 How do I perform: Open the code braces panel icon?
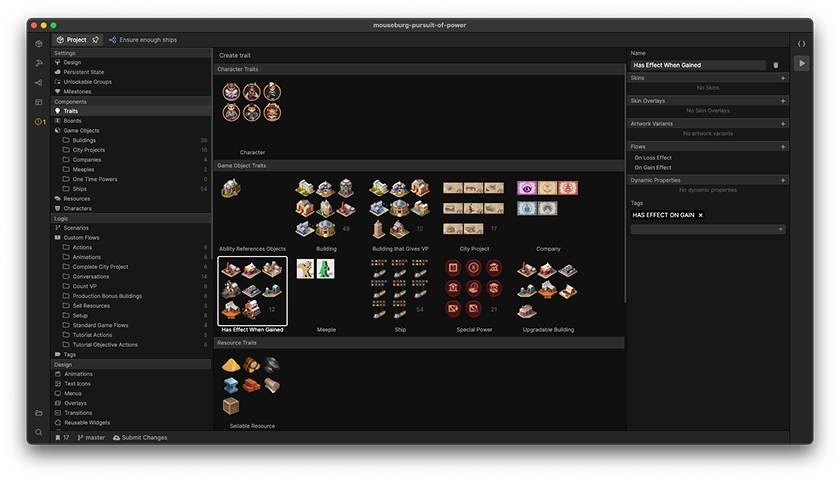click(x=801, y=44)
